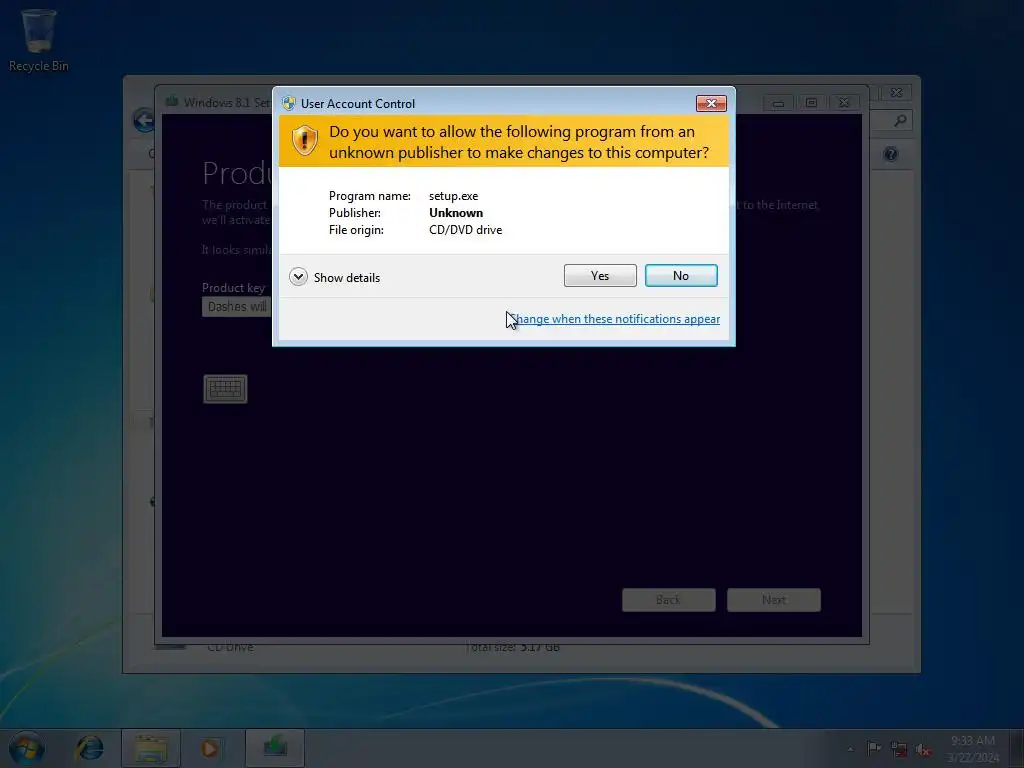Click Back button in Windows 8.1 Setup
The height and width of the screenshot is (768, 1024).
coord(669,600)
